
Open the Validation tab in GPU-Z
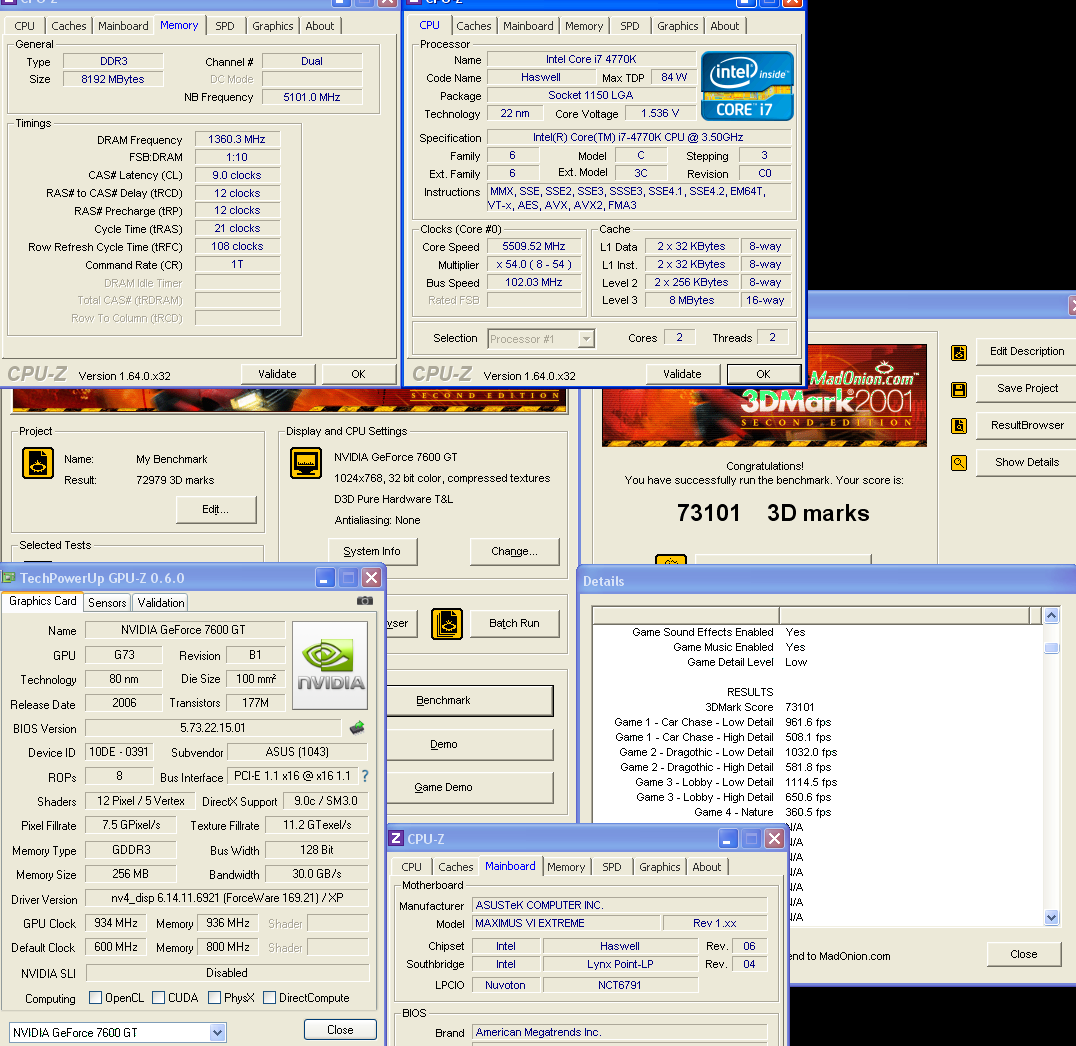[161, 603]
